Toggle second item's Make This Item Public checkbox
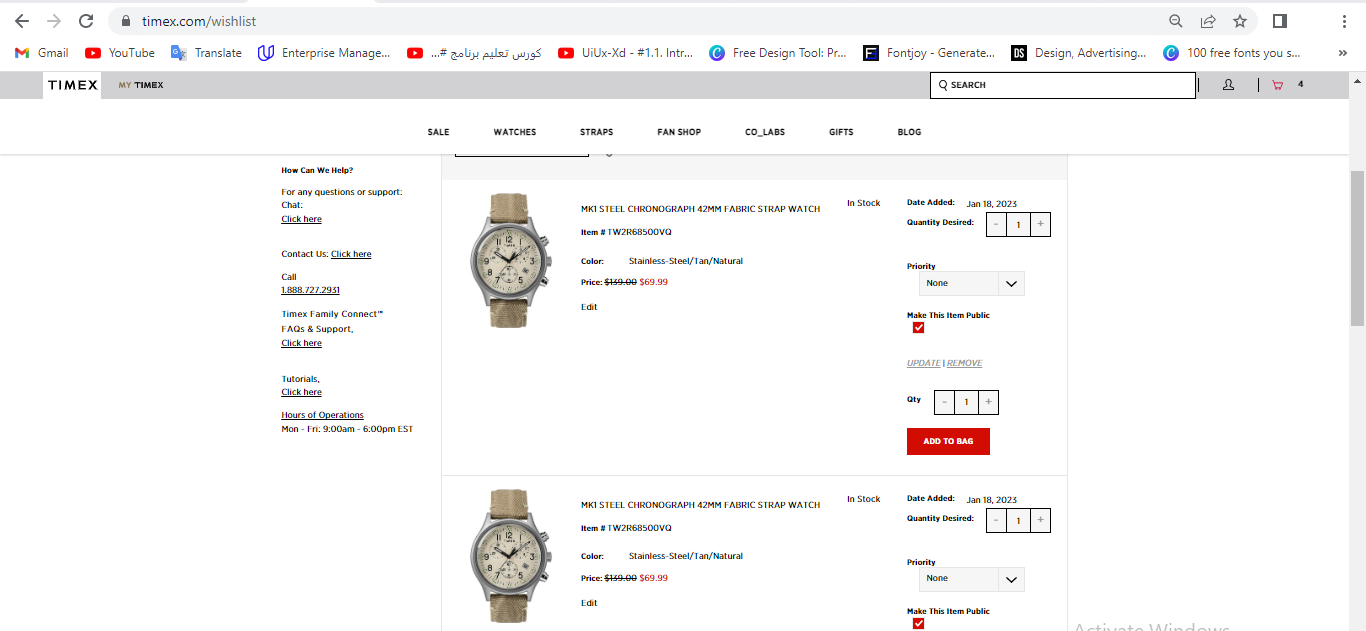 pyautogui.click(x=918, y=623)
